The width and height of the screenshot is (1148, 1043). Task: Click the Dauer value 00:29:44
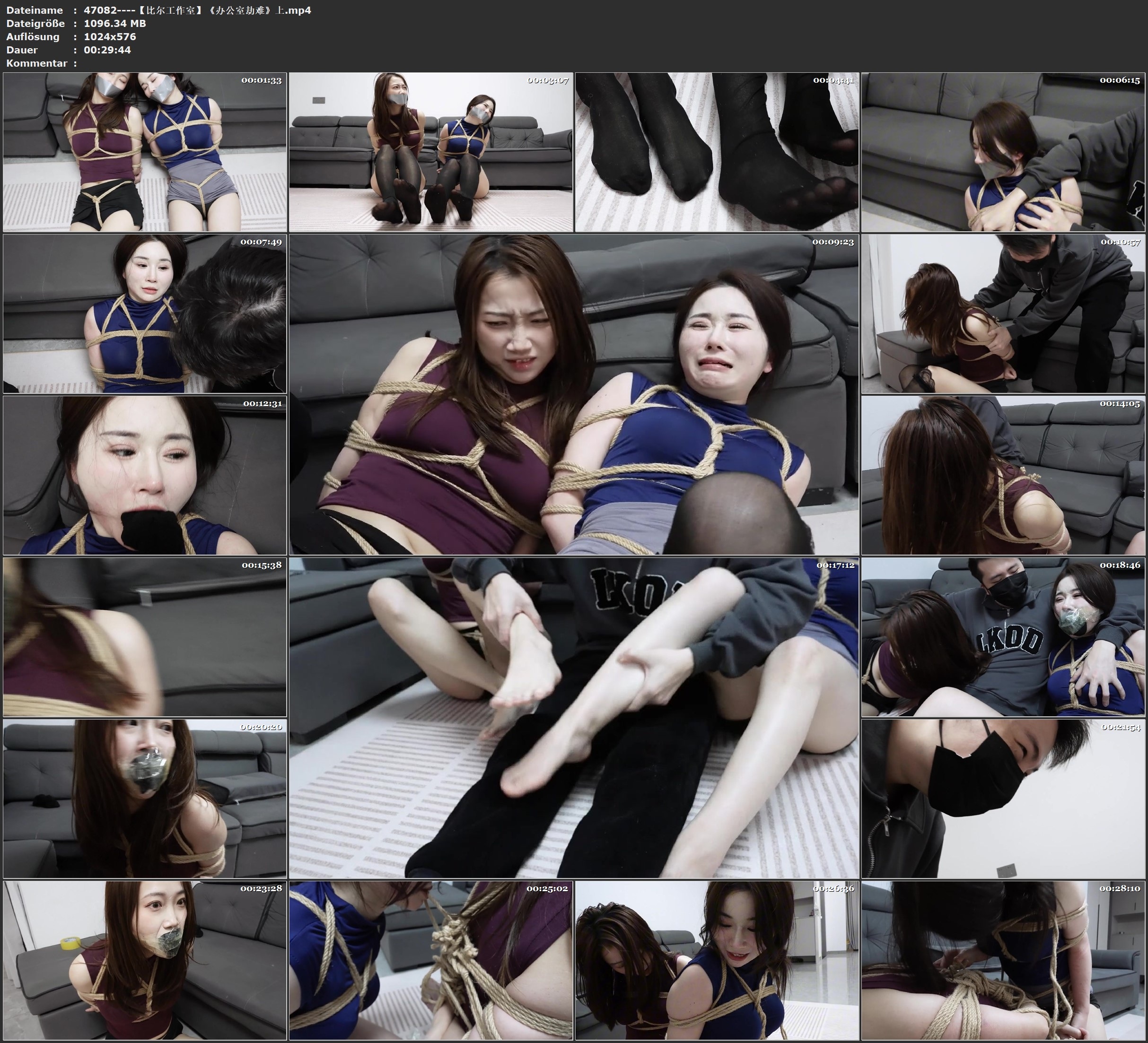pyautogui.click(x=107, y=50)
